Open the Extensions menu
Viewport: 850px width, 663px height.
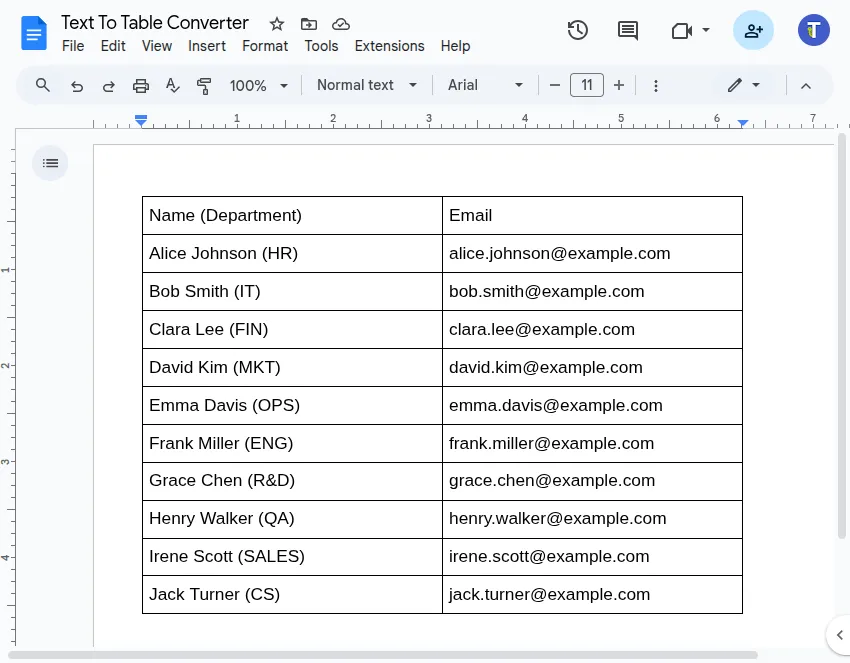point(389,46)
